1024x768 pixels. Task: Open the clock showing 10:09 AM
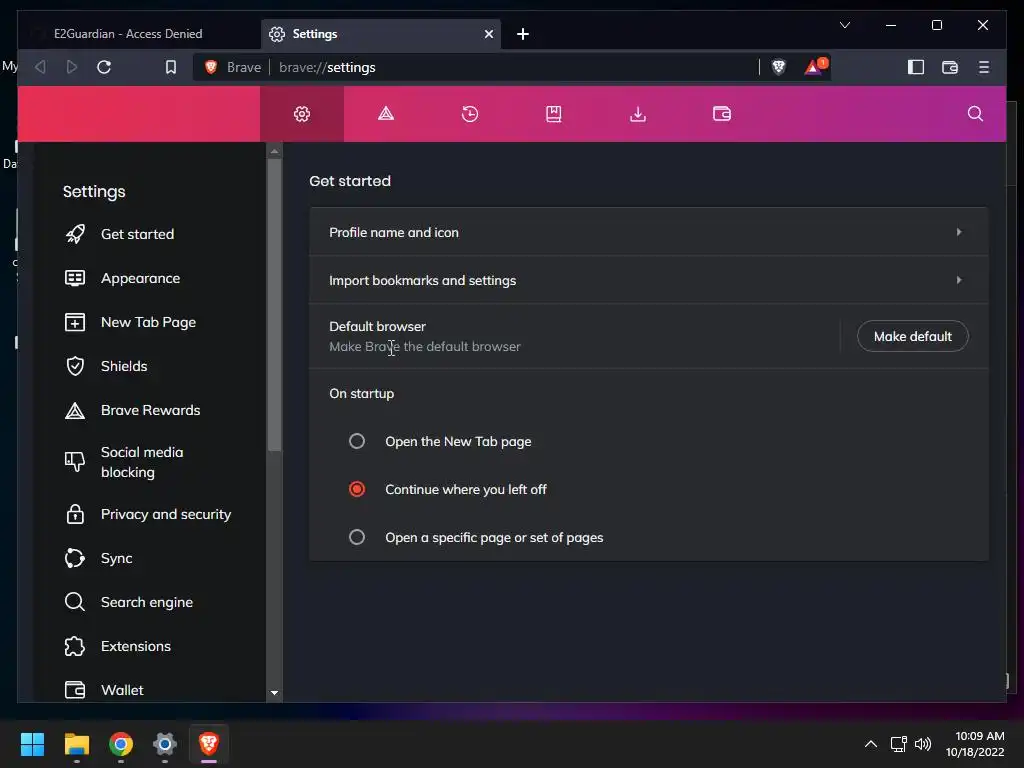(x=975, y=744)
